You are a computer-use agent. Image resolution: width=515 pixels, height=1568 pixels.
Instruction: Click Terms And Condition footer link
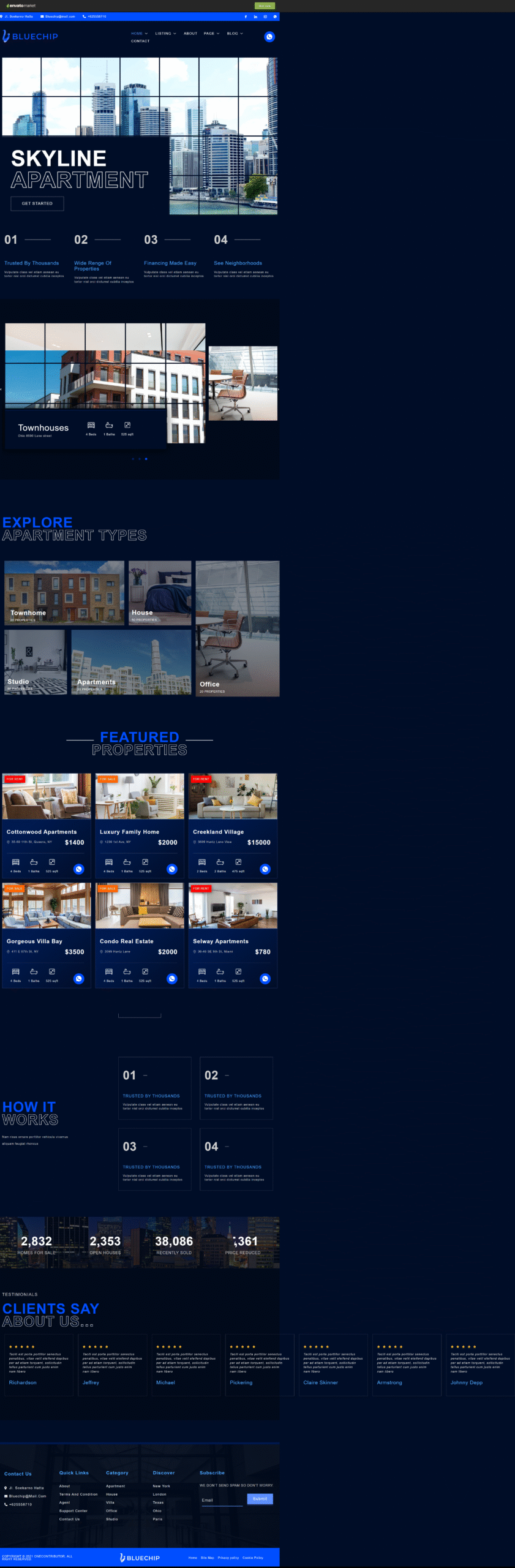[x=78, y=1494]
